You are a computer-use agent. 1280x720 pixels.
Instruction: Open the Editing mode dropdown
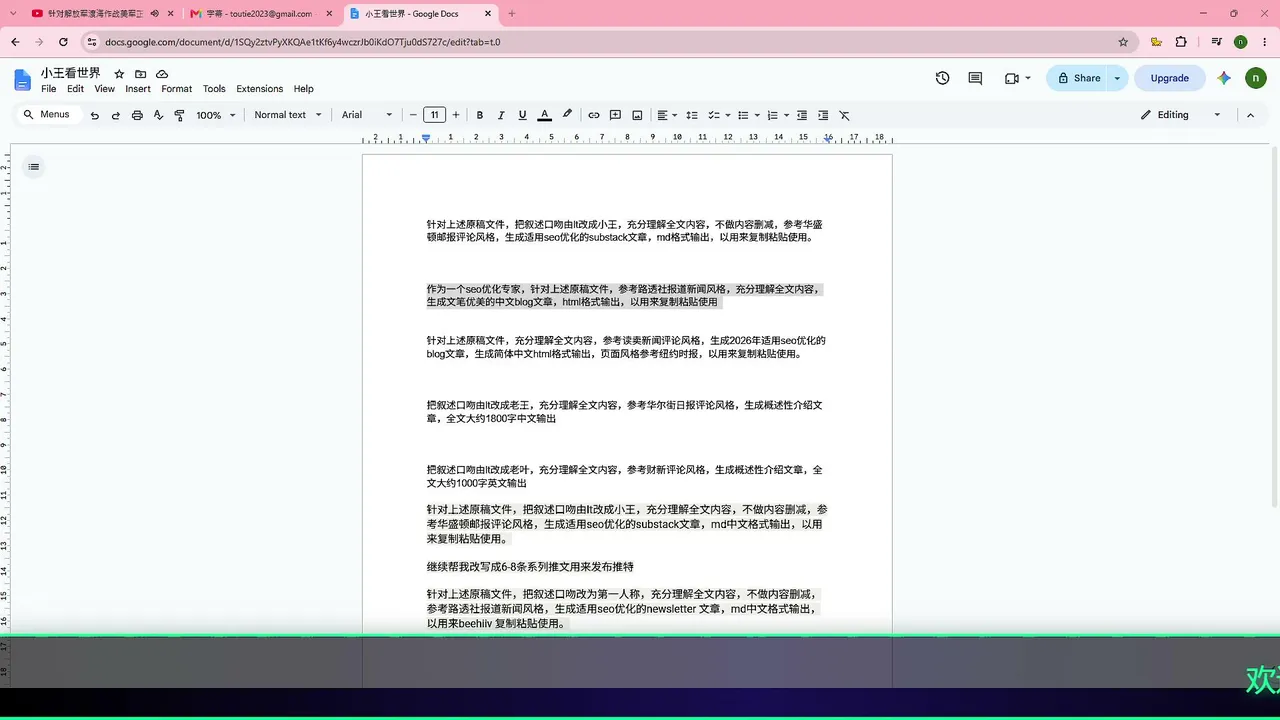[x=1181, y=115]
